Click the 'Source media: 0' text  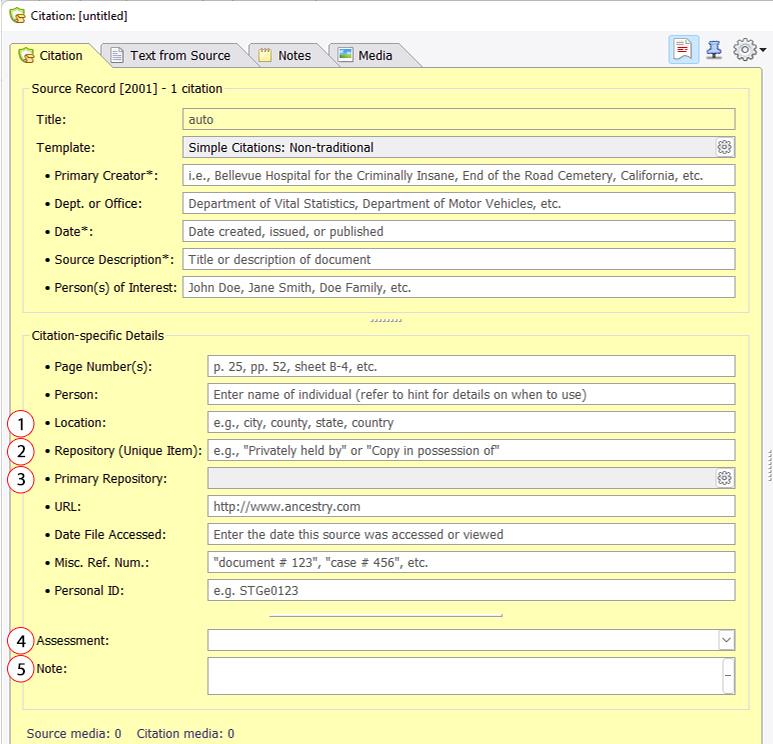[74, 734]
